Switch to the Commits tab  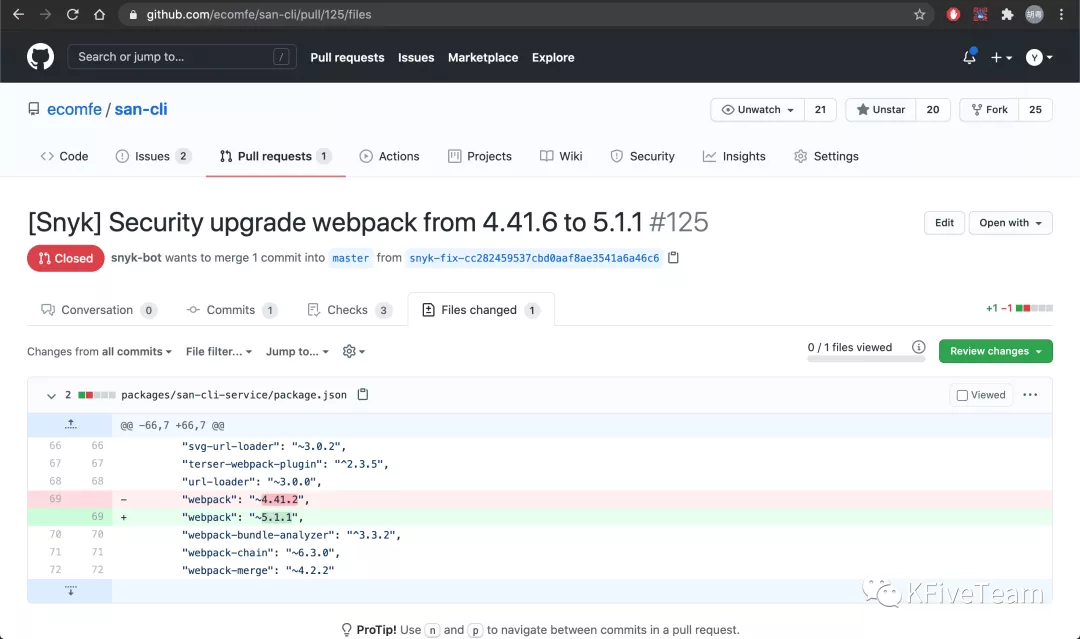pyautogui.click(x=232, y=310)
